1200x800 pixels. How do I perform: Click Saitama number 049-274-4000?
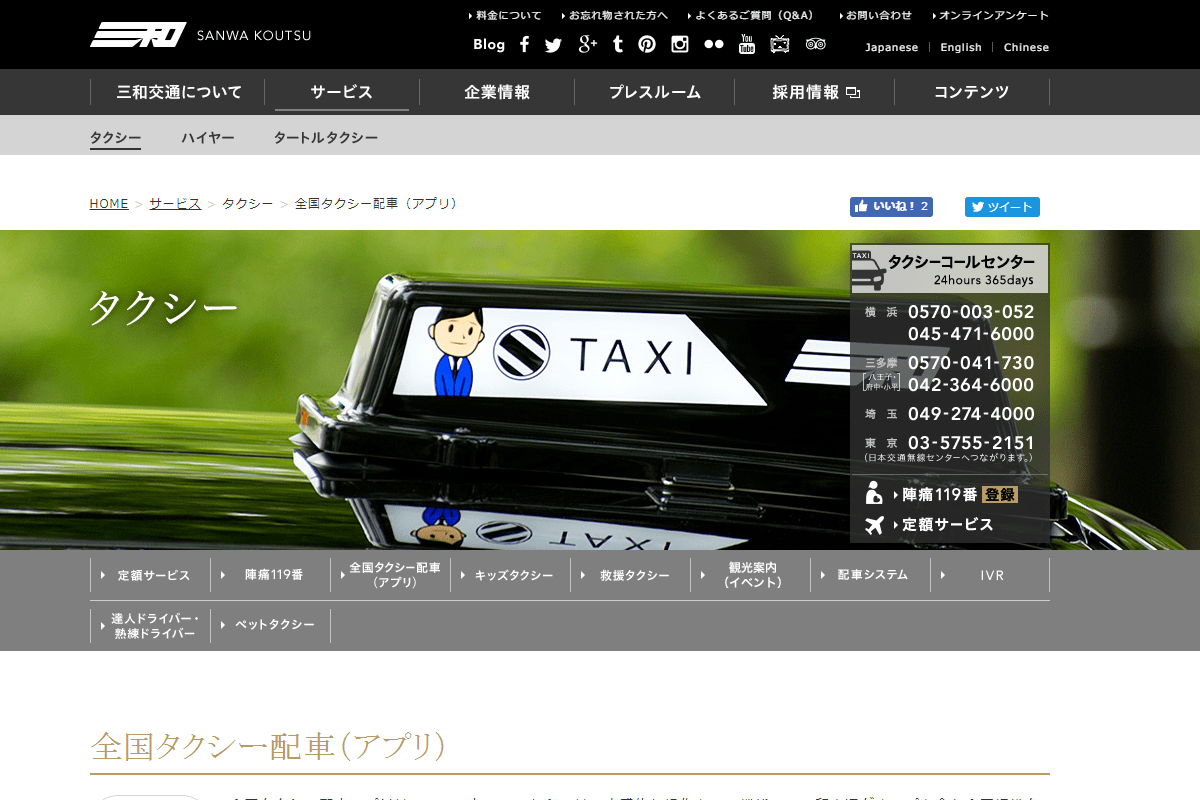(x=971, y=414)
